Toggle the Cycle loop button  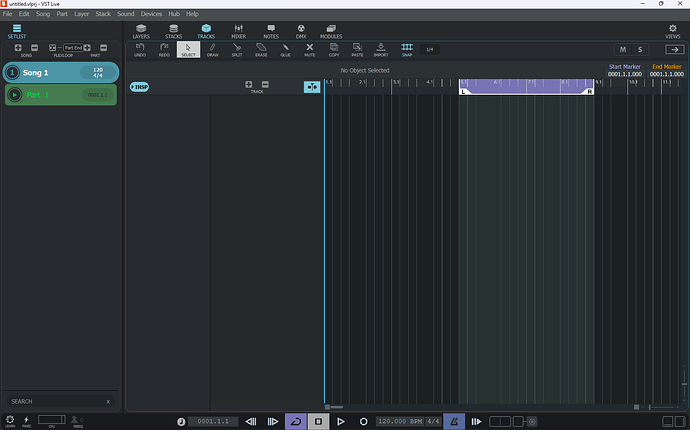point(296,422)
